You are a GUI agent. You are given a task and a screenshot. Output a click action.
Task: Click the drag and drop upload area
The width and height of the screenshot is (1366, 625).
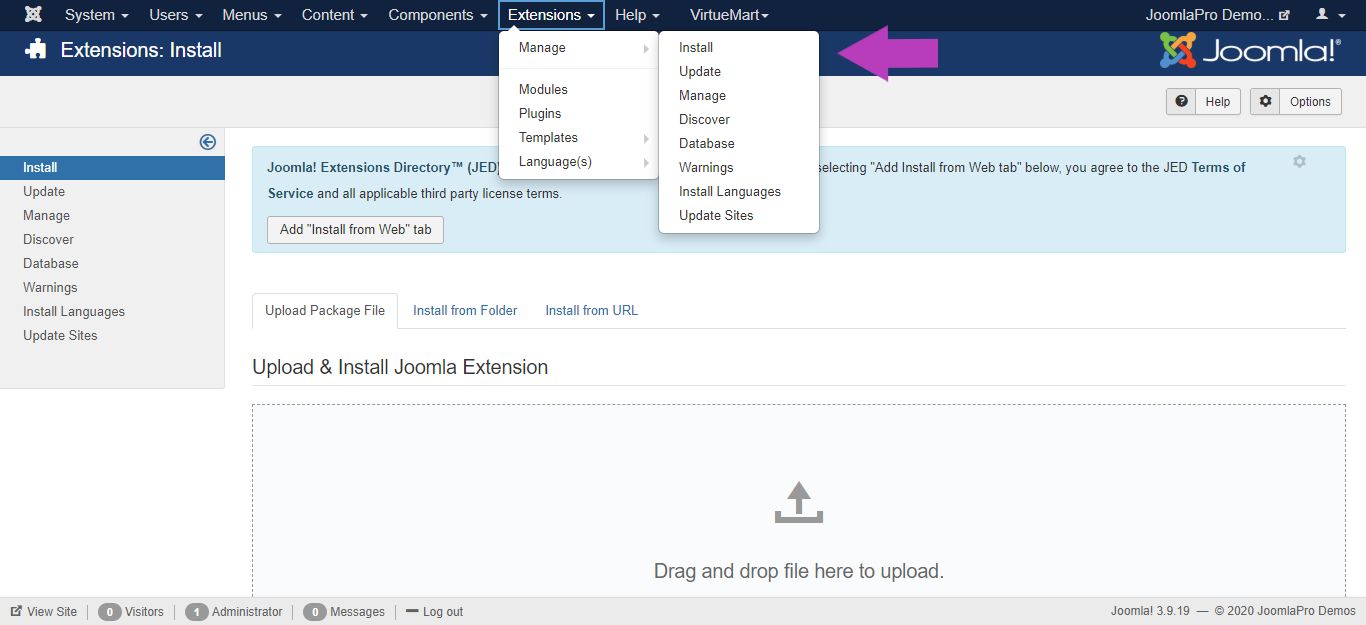pyautogui.click(x=799, y=500)
